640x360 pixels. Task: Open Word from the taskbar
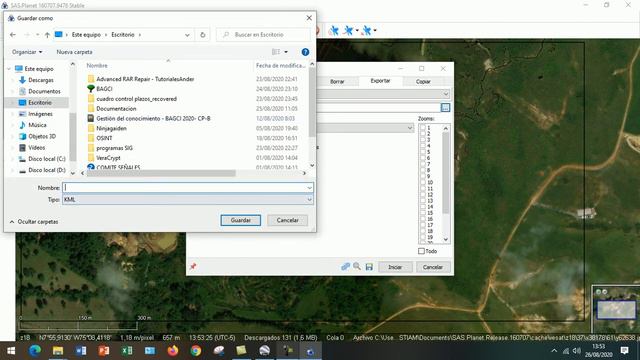(x=80, y=351)
